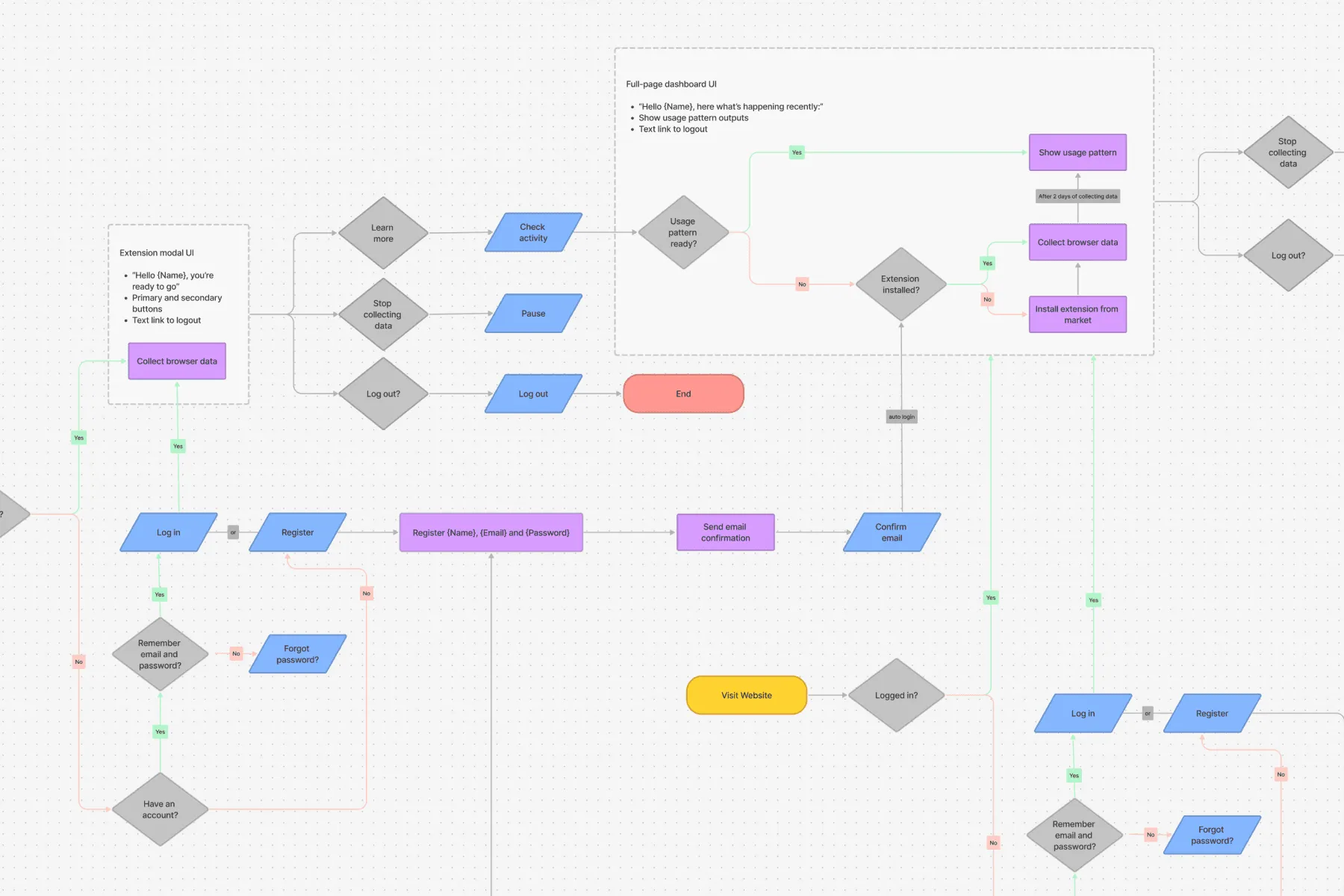
Task: Click the Confirm email parallelogram
Action: tap(892, 532)
